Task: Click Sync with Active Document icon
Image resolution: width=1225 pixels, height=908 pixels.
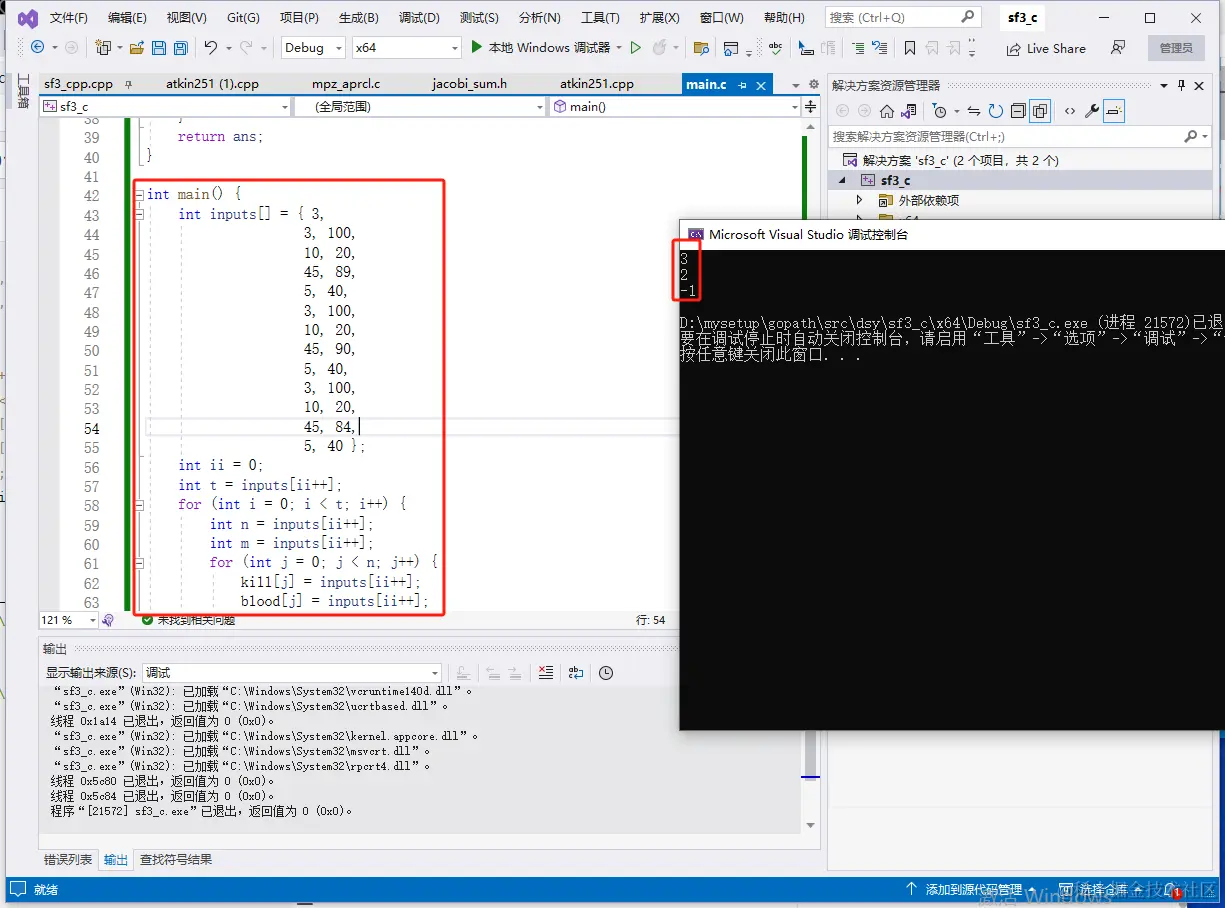Action: tap(974, 111)
